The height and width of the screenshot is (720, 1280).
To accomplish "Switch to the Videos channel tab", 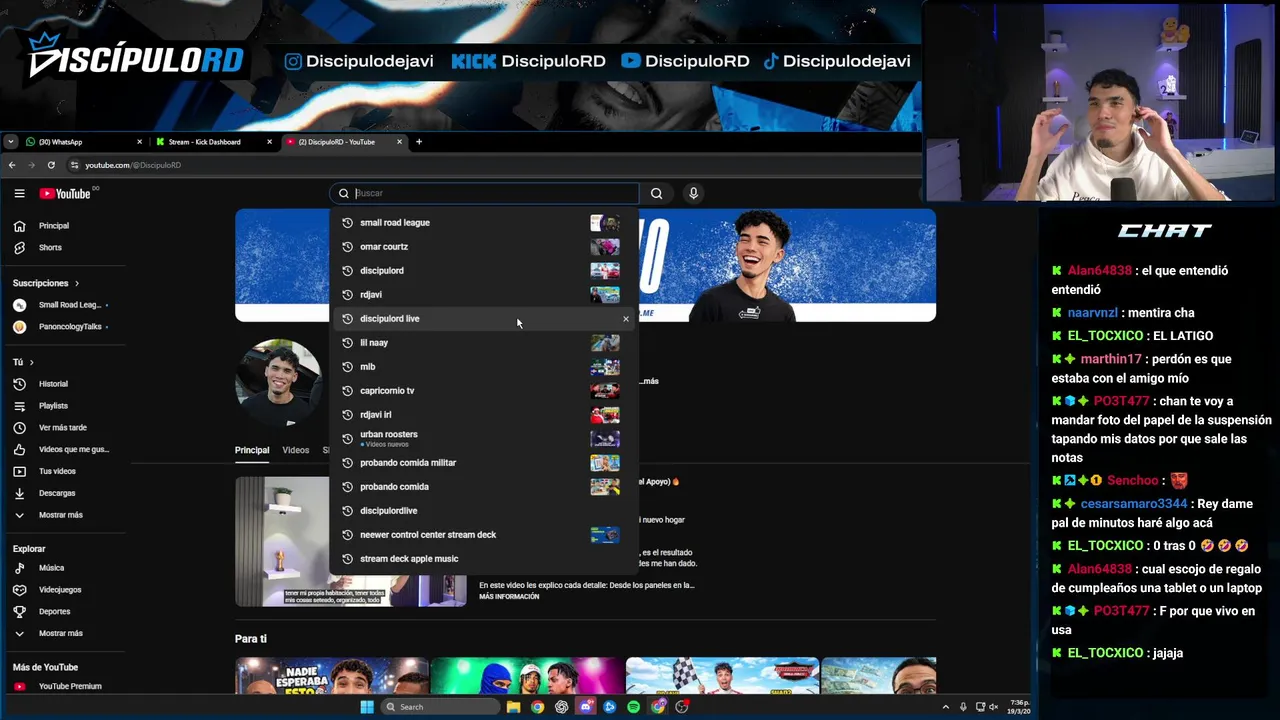I will 296,450.
